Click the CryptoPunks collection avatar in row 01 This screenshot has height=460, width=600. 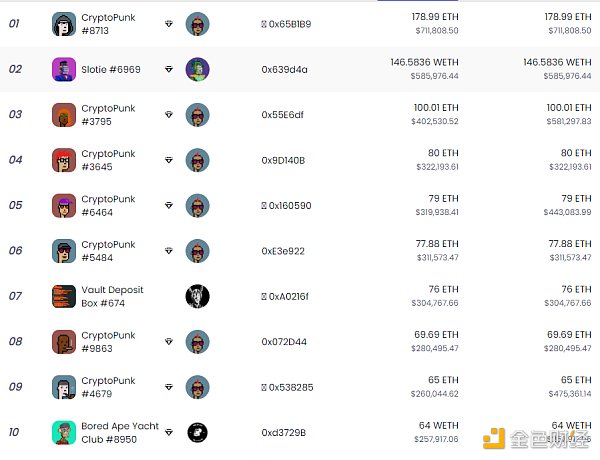coord(197,24)
